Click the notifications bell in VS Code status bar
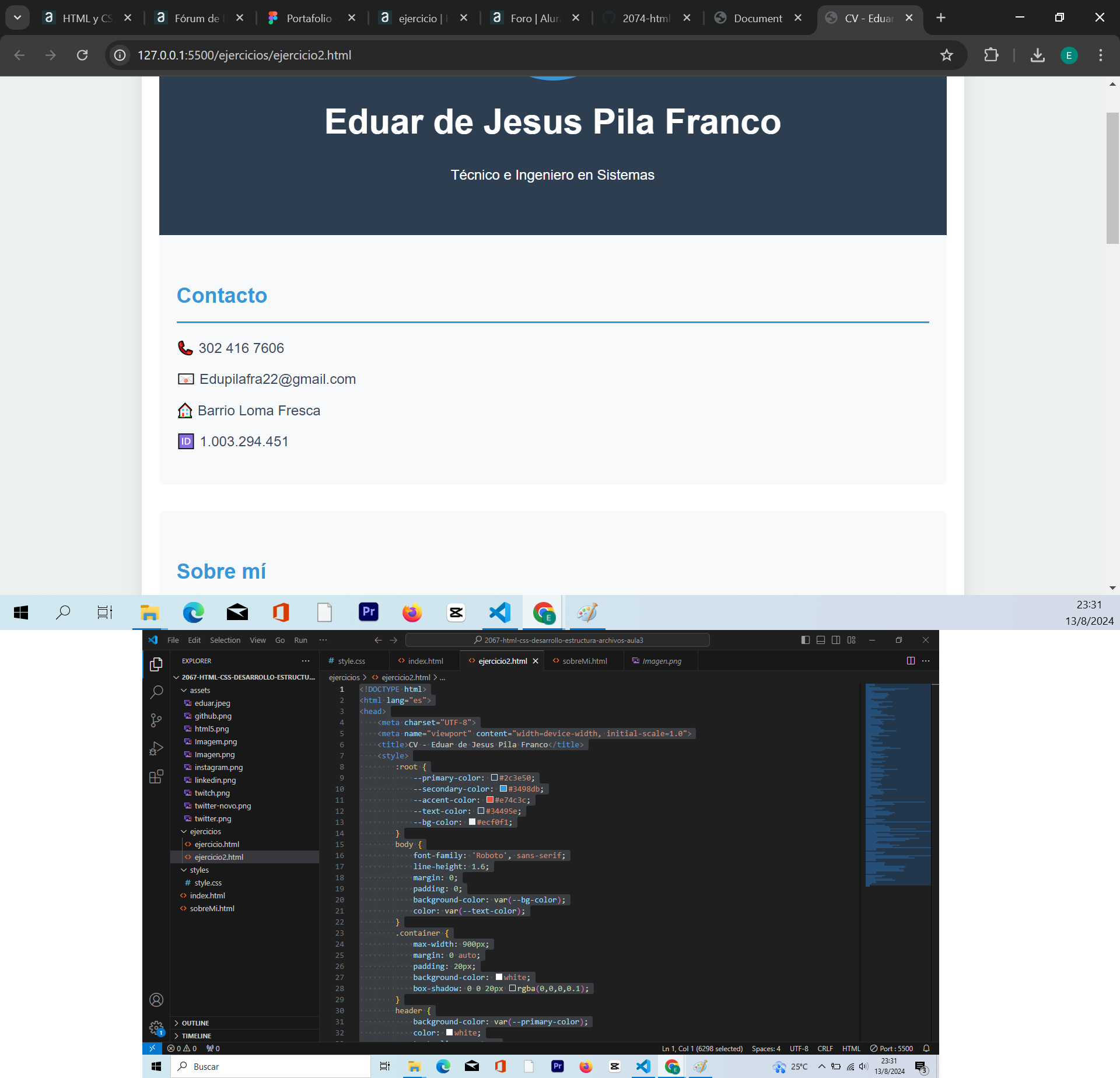 coord(926,1048)
